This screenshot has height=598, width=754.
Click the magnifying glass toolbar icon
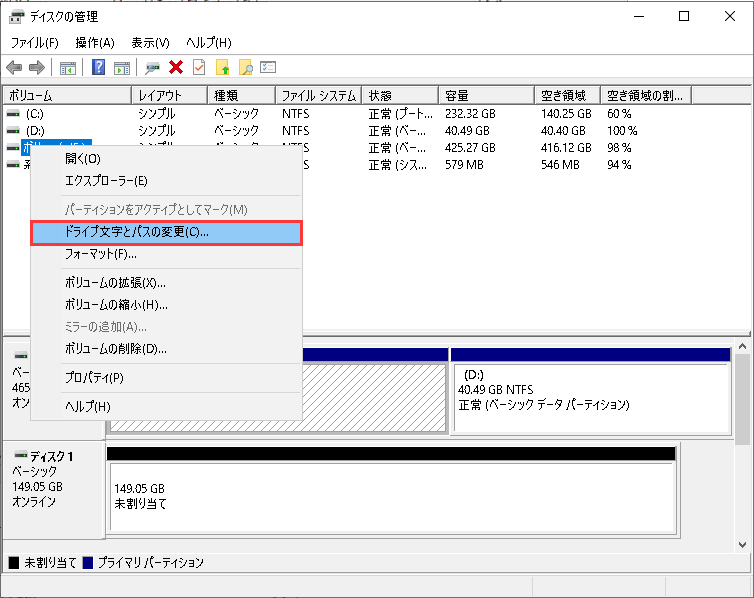click(245, 68)
